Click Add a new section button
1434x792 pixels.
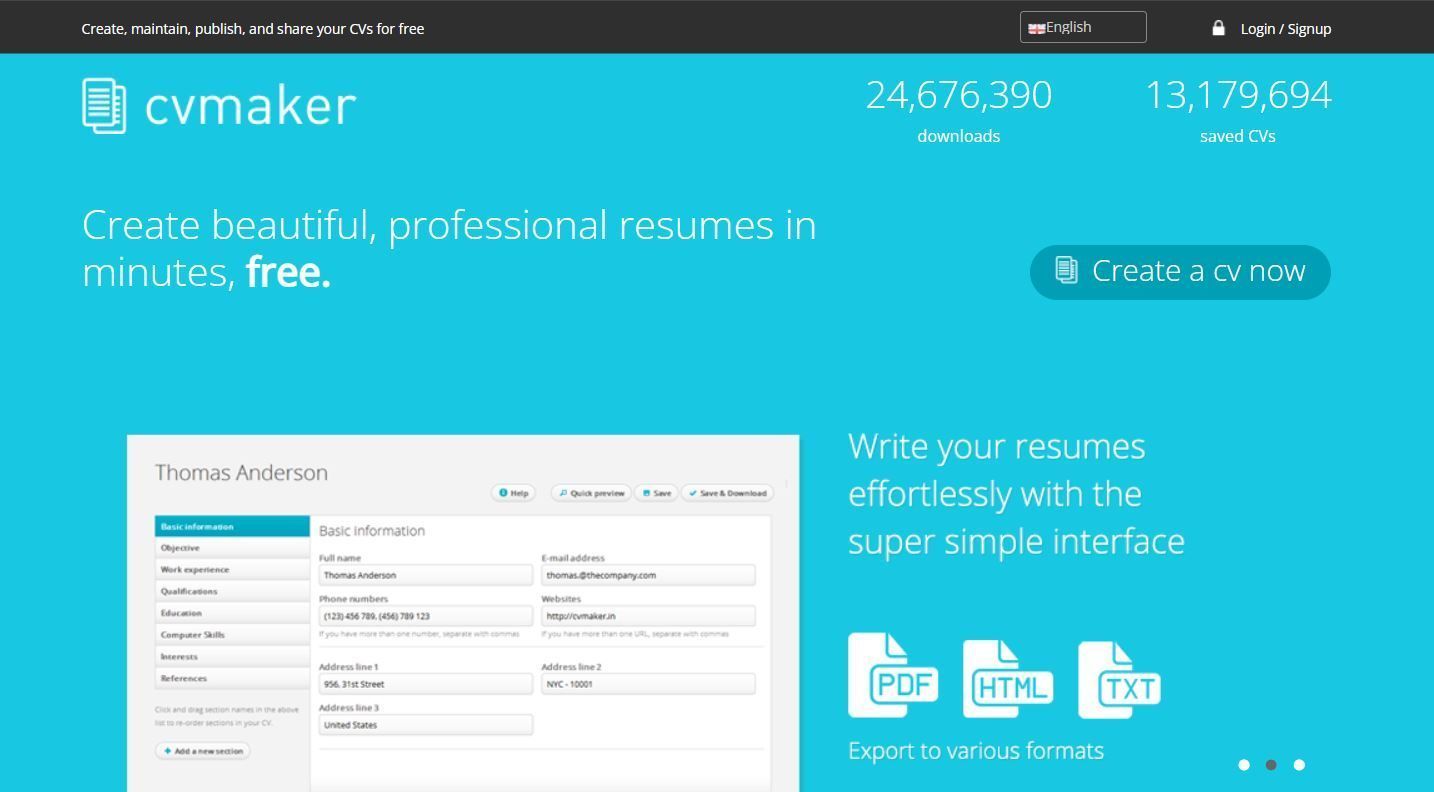point(203,751)
